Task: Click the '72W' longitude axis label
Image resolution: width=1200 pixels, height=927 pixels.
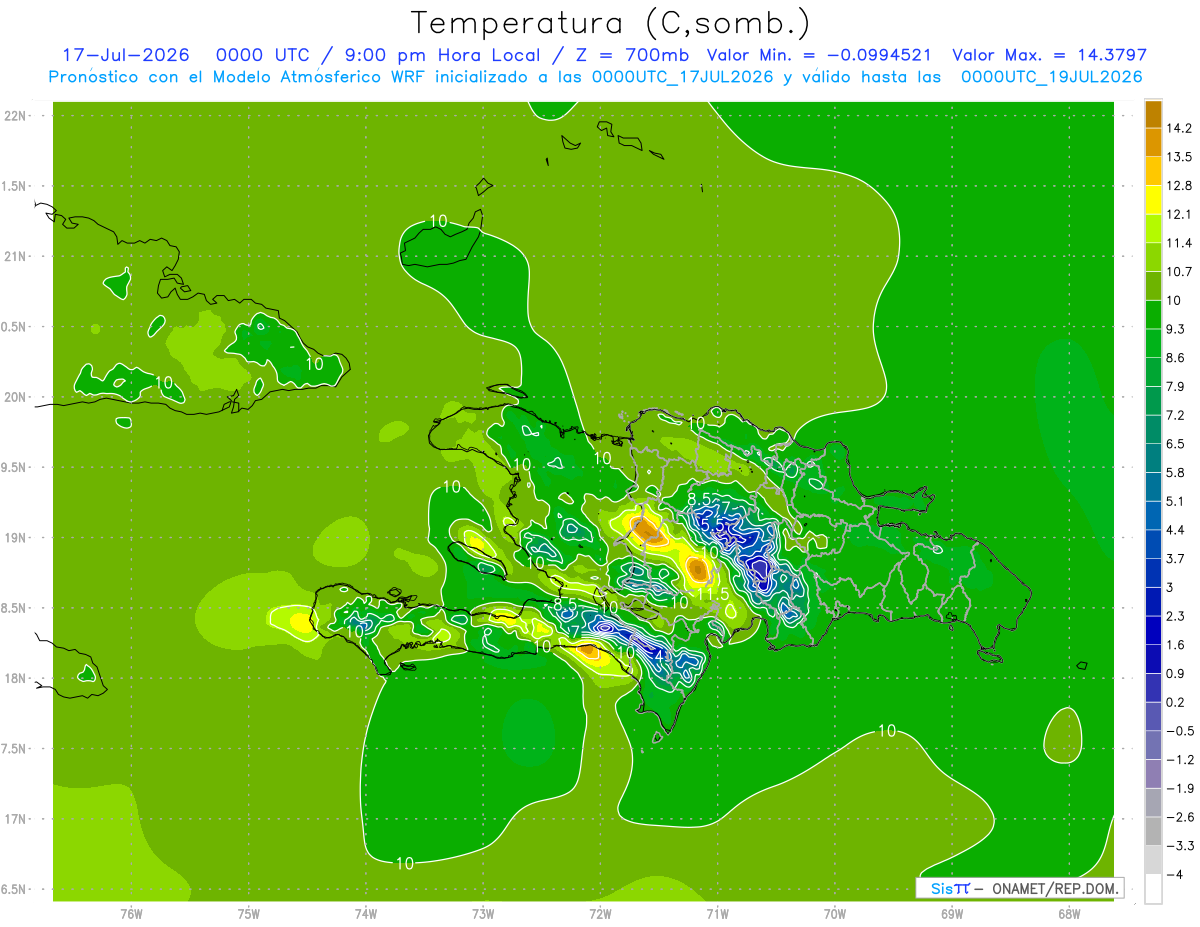Action: click(x=600, y=913)
